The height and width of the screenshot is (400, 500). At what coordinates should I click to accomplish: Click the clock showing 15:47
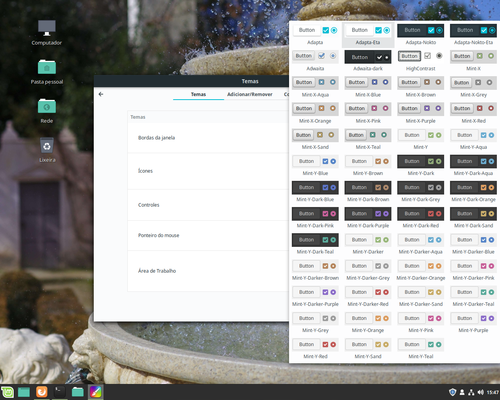tap(493, 392)
